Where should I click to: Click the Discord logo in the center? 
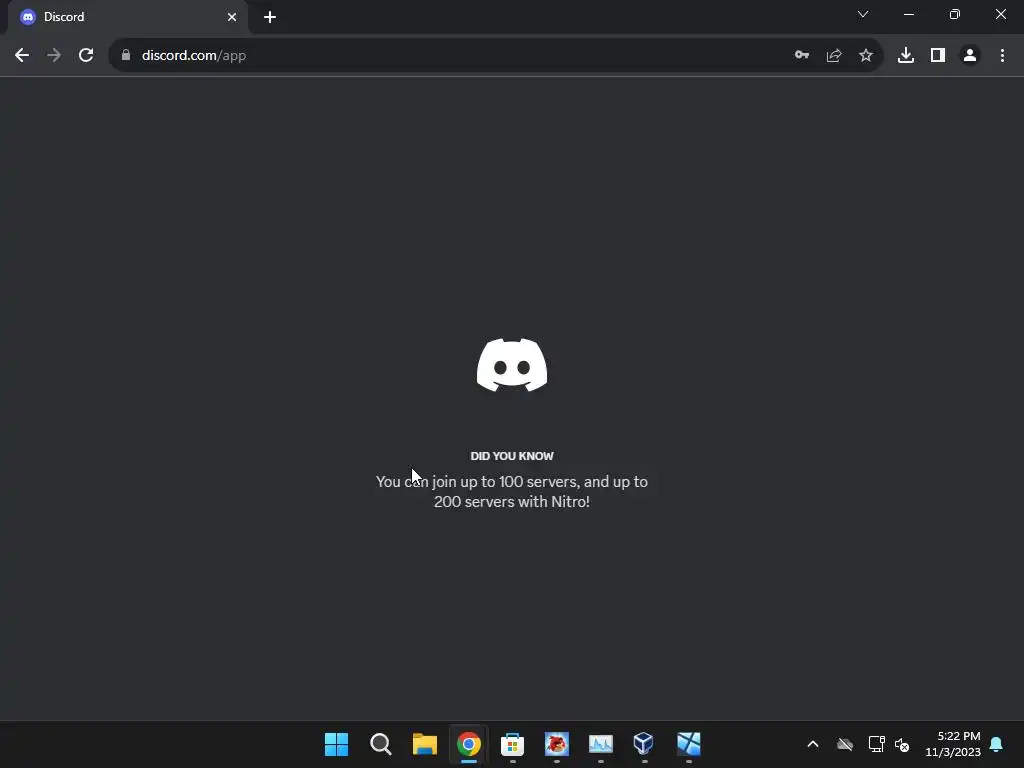click(512, 365)
